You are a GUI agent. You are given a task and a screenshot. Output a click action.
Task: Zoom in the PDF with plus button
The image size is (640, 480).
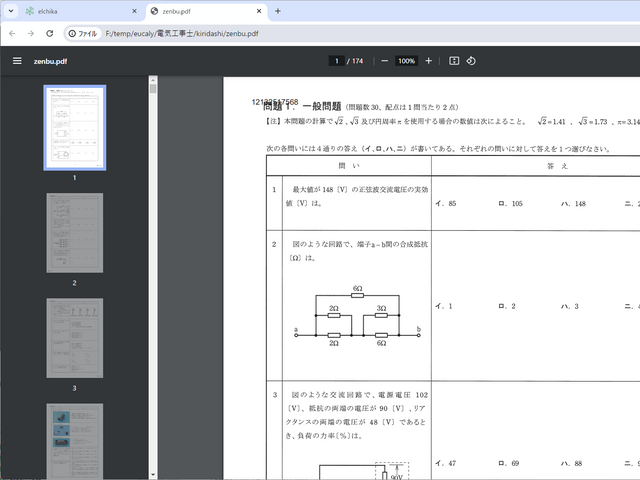pos(428,61)
